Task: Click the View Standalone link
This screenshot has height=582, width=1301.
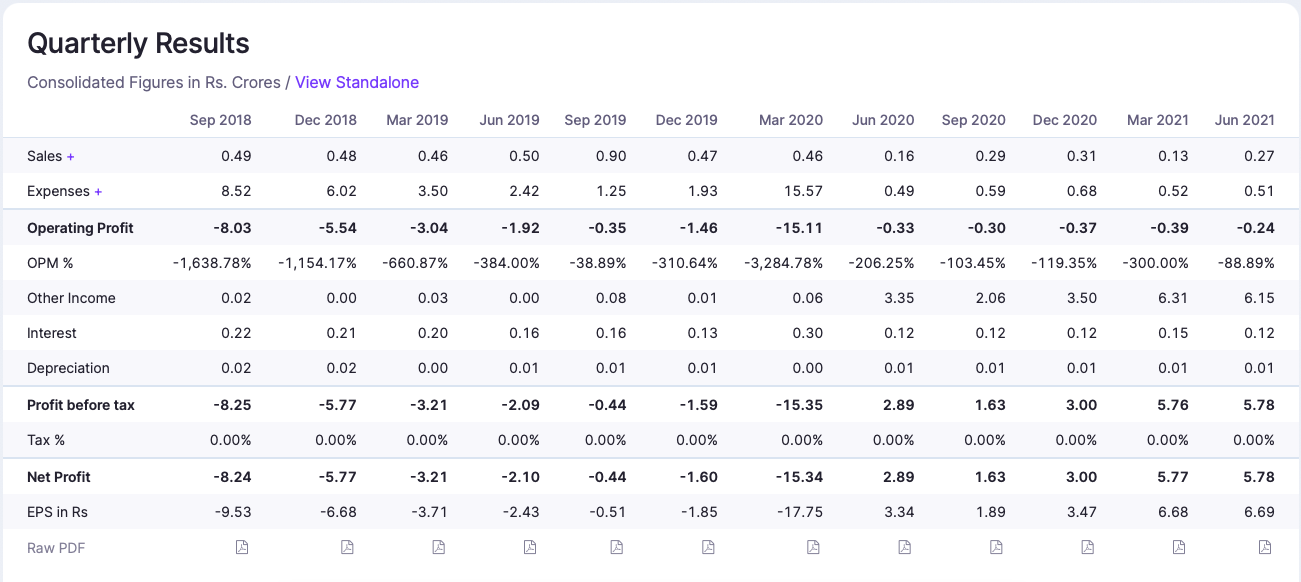Action: [x=357, y=82]
